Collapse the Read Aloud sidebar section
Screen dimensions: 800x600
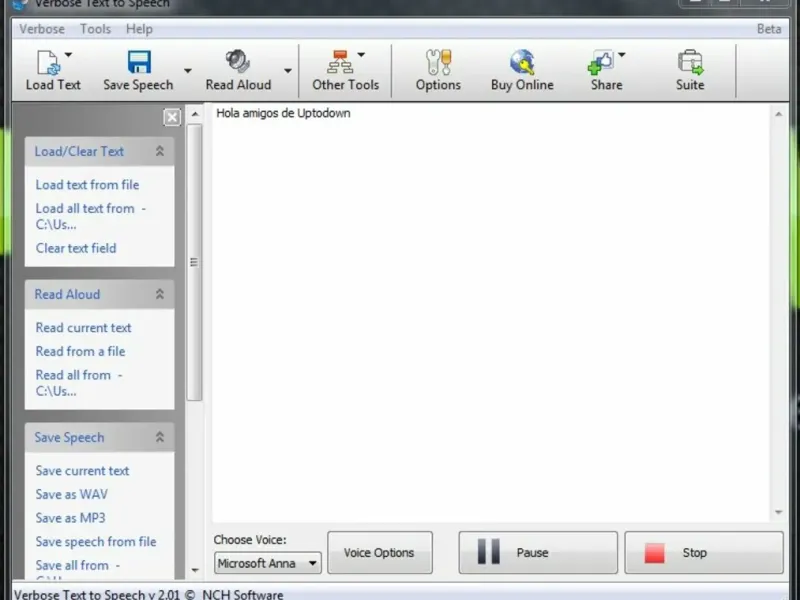tap(159, 295)
